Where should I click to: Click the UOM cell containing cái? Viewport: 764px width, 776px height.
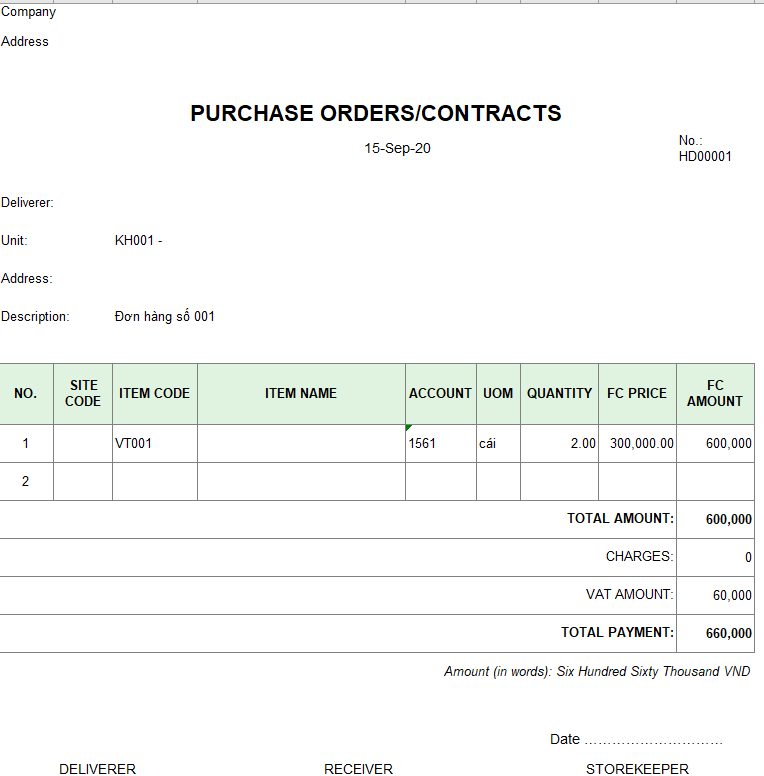(x=498, y=443)
